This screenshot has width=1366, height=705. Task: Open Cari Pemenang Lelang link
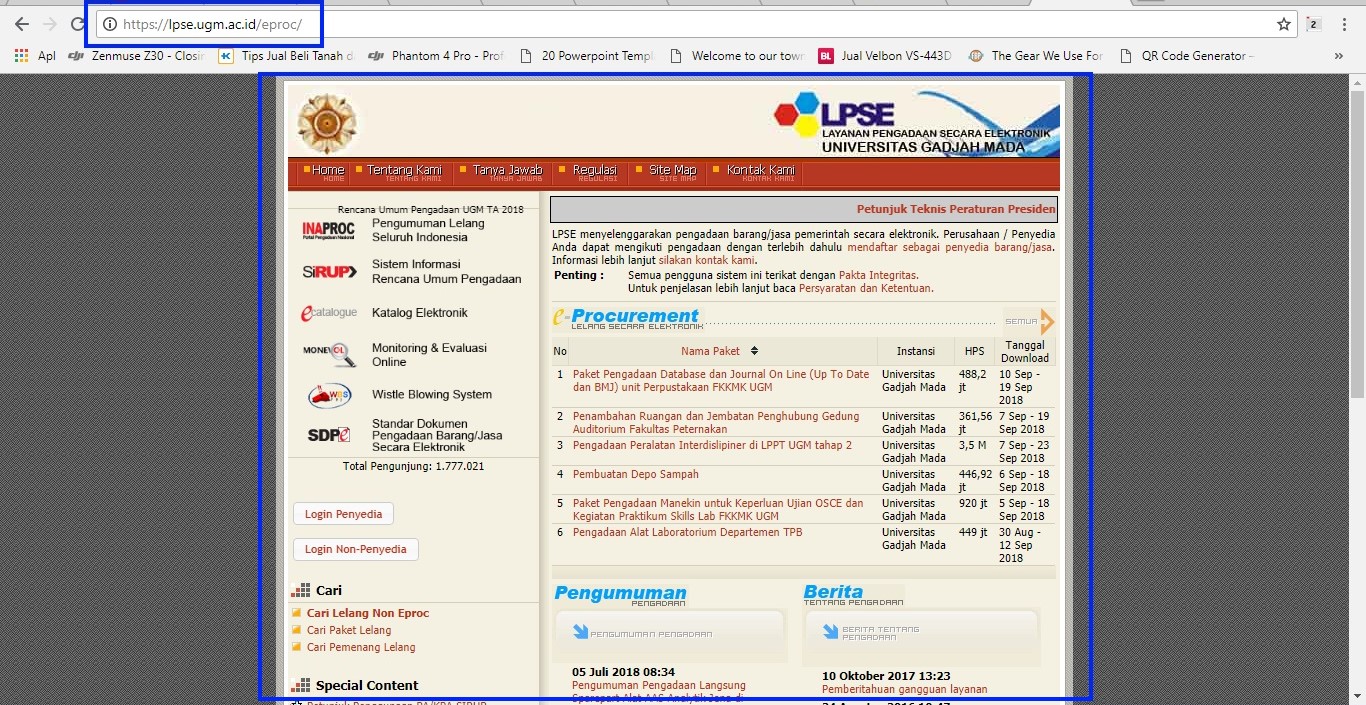click(361, 647)
